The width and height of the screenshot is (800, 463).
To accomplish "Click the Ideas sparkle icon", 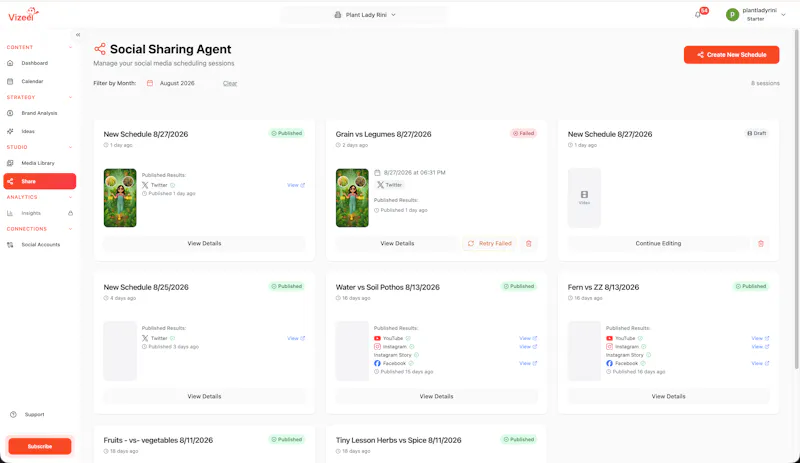I will (x=10, y=131).
